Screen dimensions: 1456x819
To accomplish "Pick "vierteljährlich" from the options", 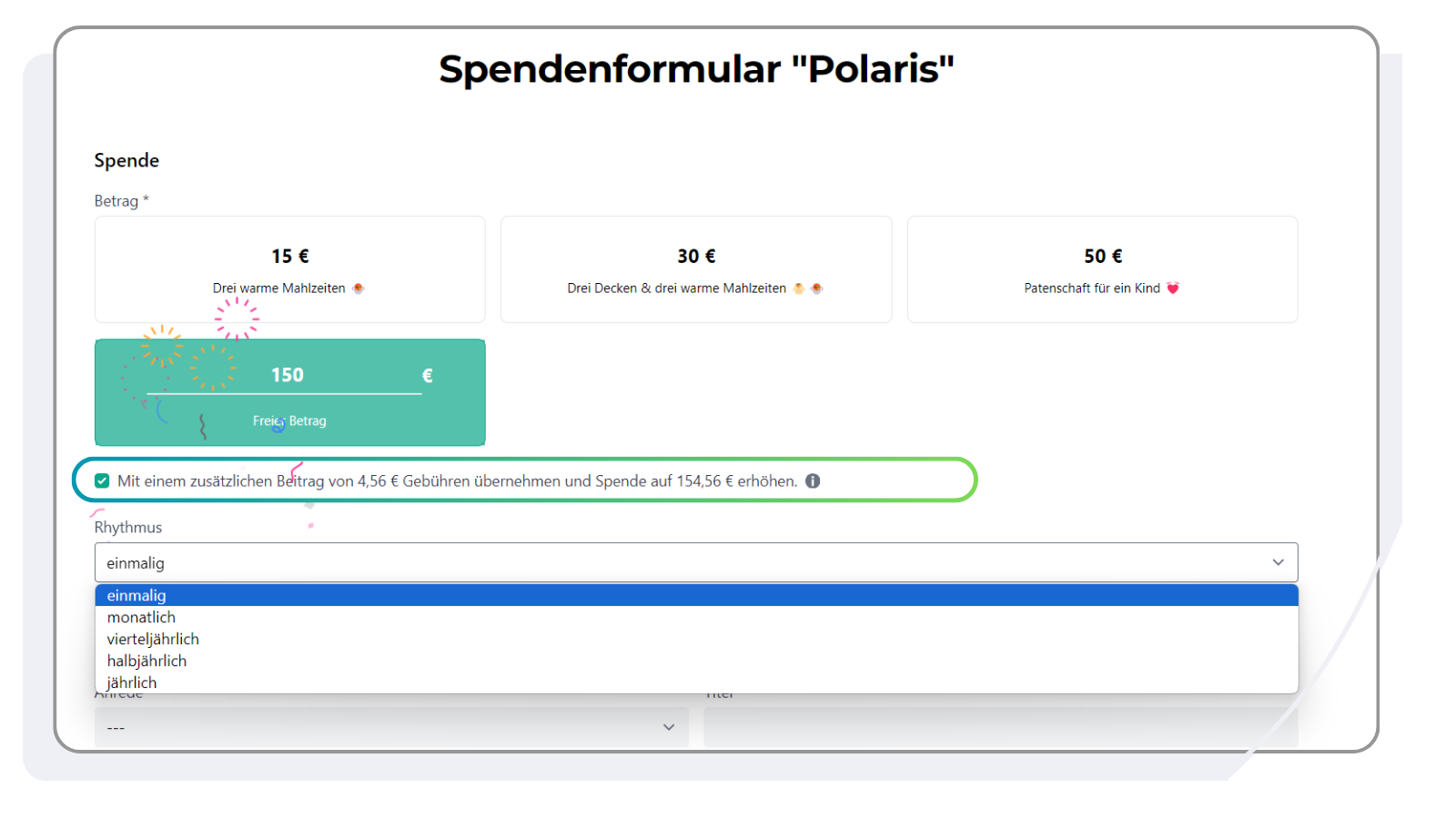I will [x=152, y=639].
